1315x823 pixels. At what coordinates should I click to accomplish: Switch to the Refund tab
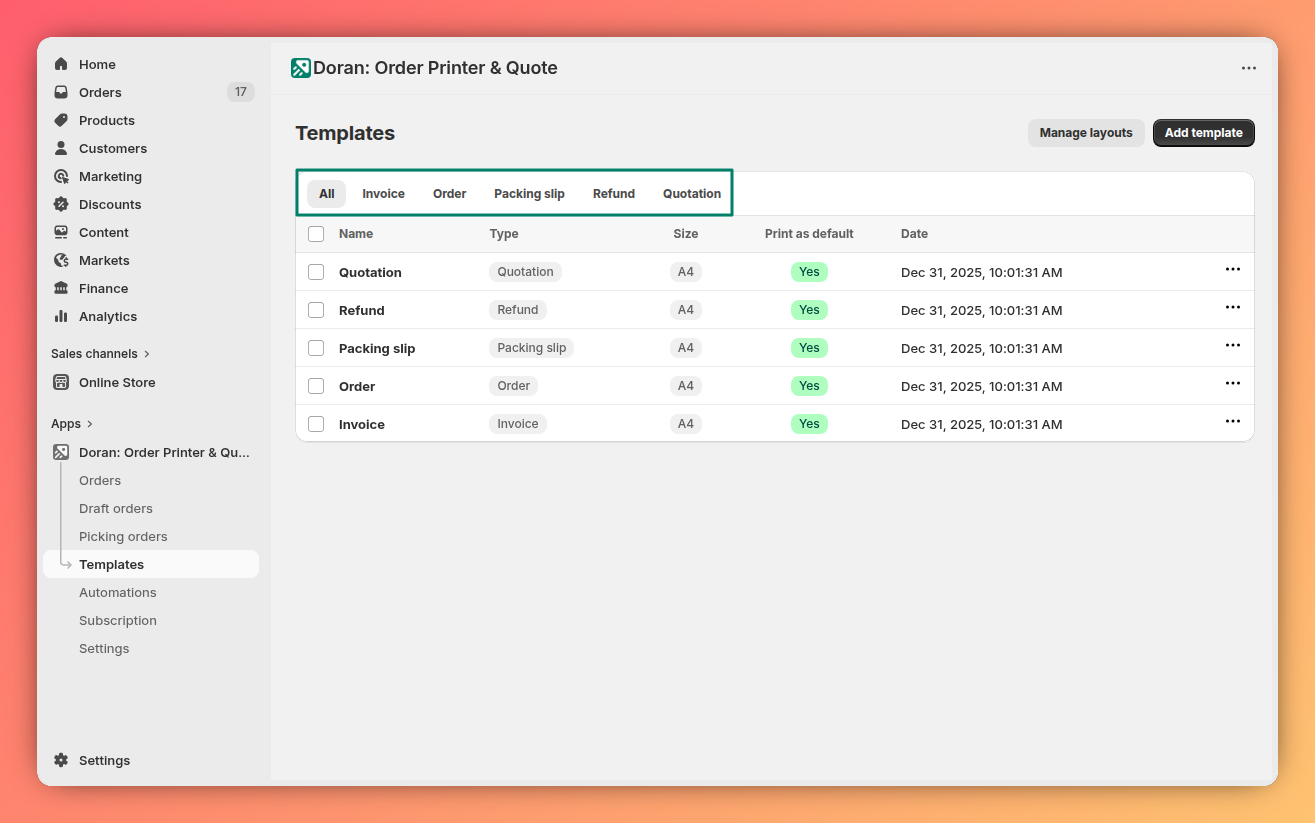tap(614, 194)
